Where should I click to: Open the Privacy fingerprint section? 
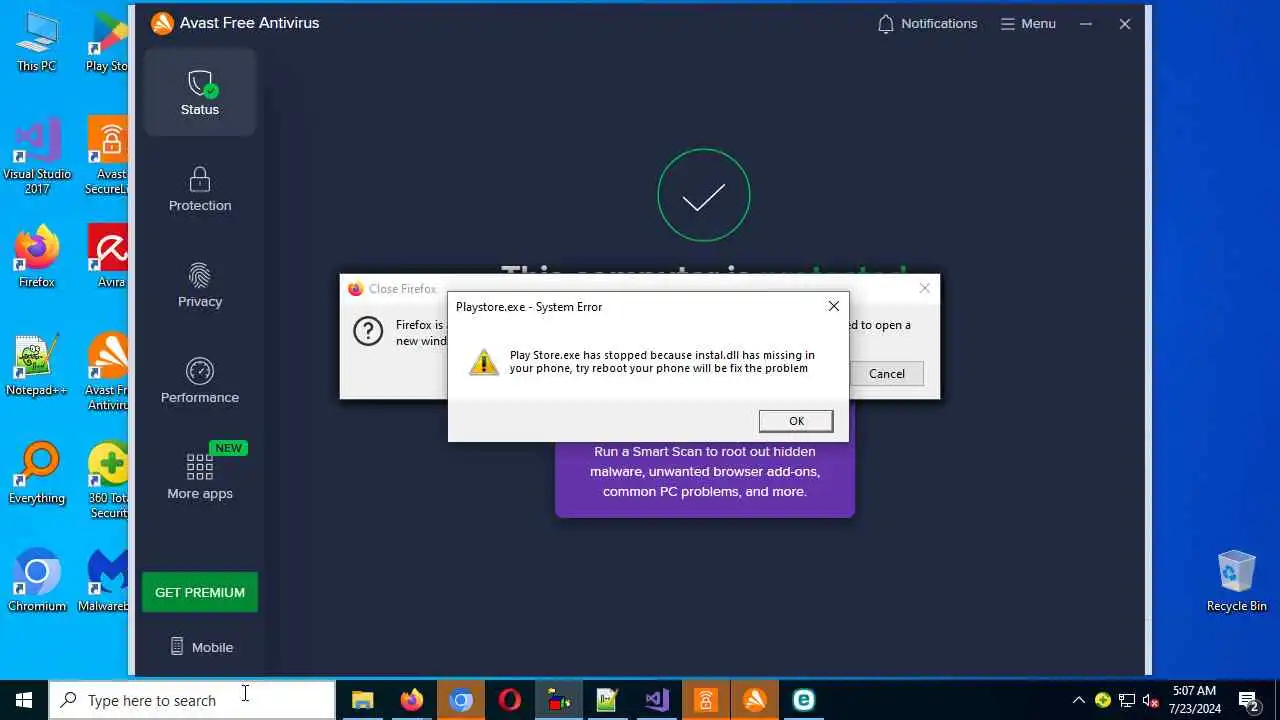[x=200, y=285]
